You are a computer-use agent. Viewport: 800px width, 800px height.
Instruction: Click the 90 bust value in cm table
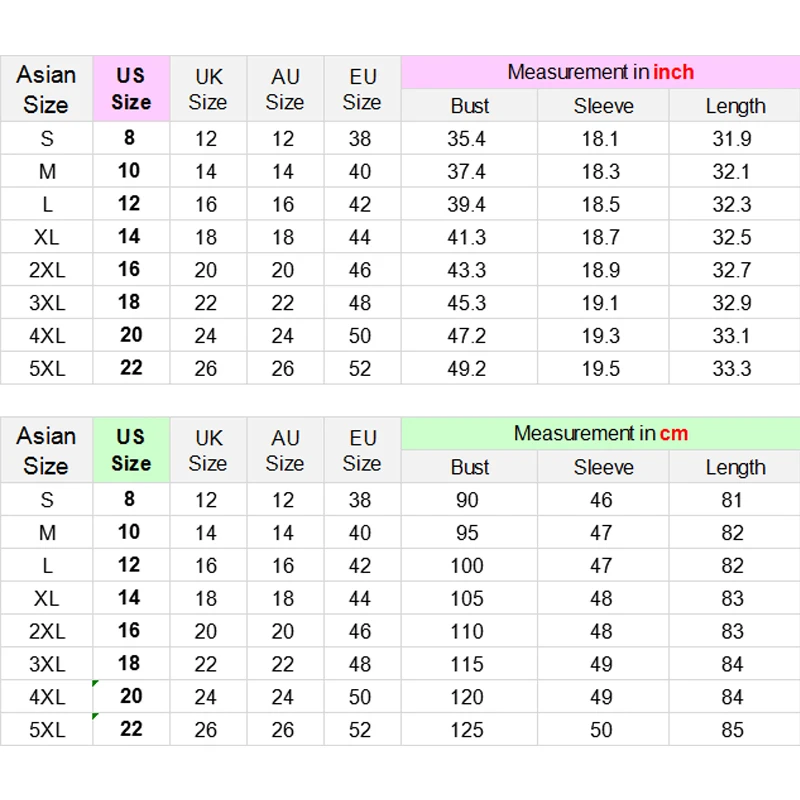[467, 500]
